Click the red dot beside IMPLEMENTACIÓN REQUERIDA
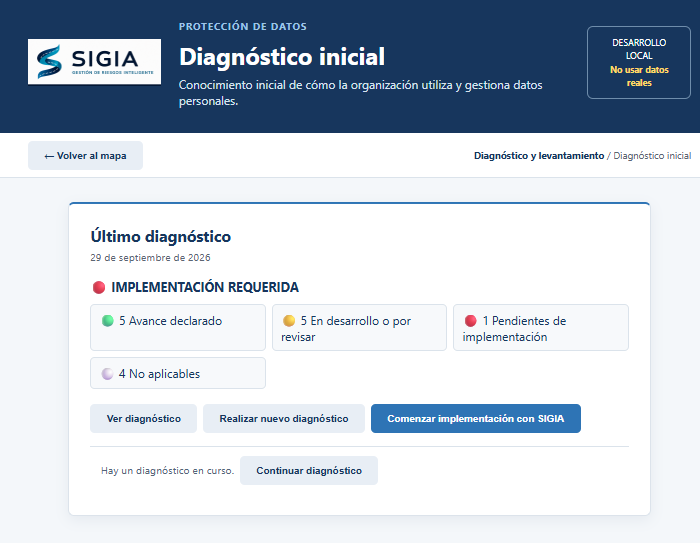The height and width of the screenshot is (543, 700). [x=99, y=287]
